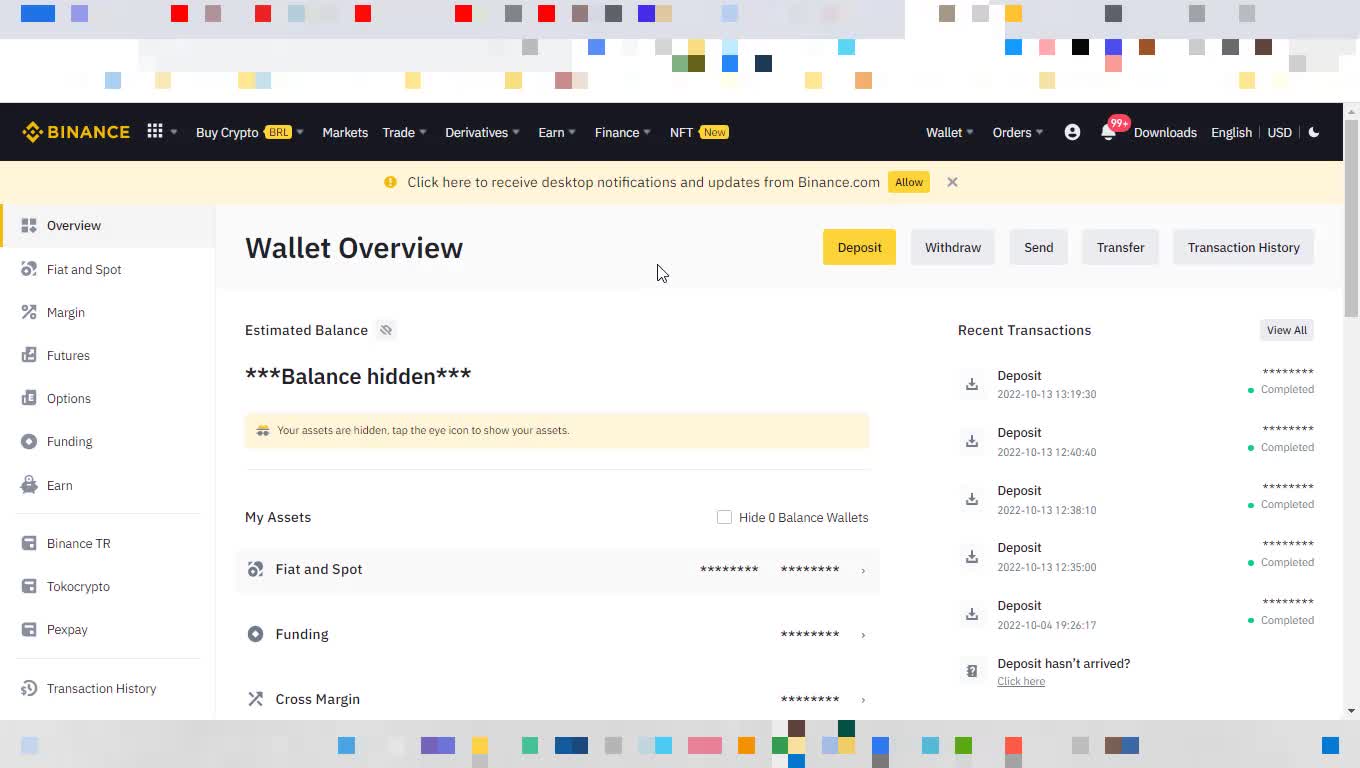This screenshot has width=1360, height=768.
Task: Change currency from USD
Action: 1280,132
